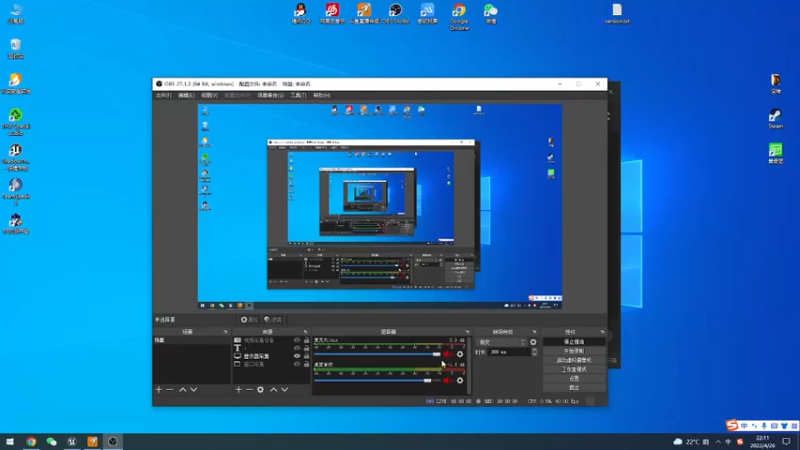Open the 淡变 transition type dropdown

(502, 342)
